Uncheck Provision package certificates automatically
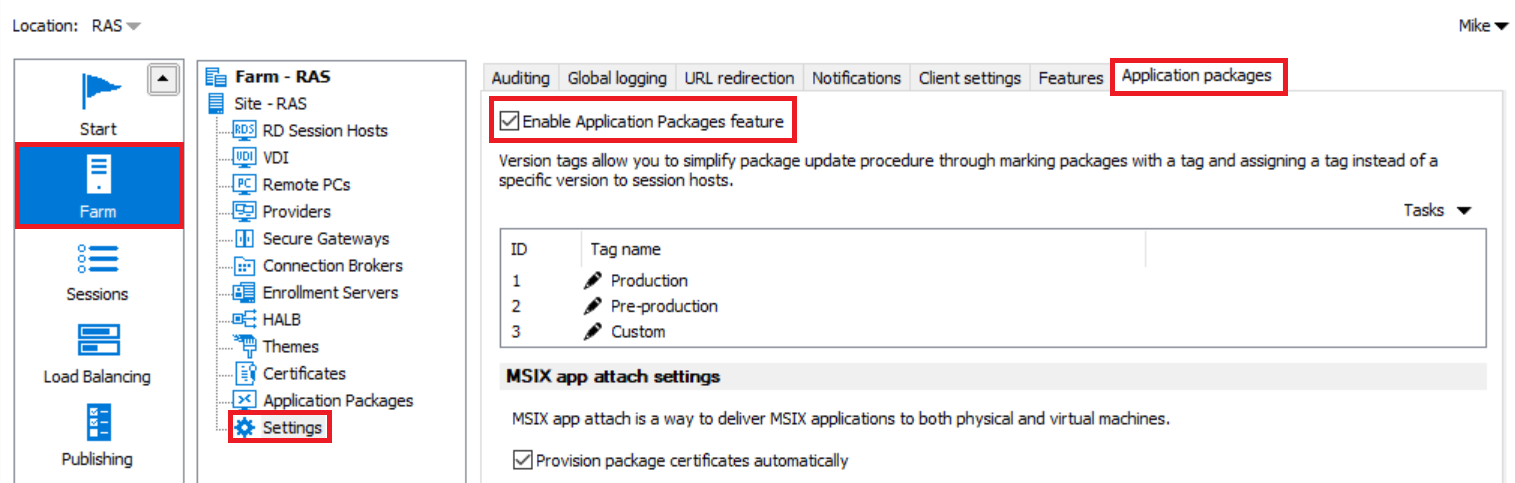The image size is (1515, 483). click(522, 460)
